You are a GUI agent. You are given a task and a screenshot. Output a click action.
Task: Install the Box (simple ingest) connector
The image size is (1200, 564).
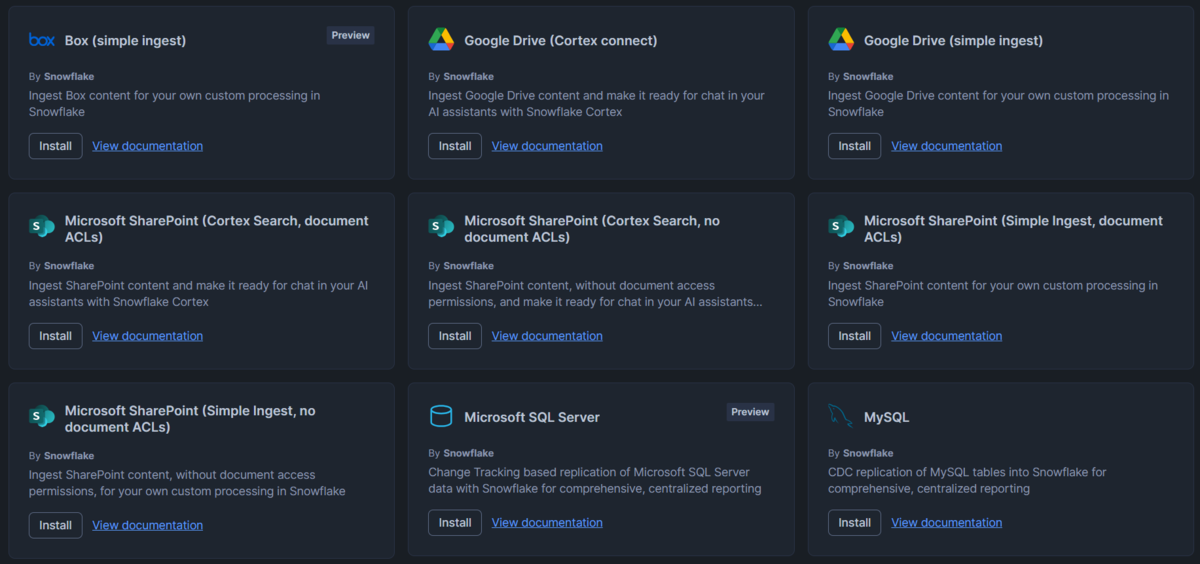55,146
